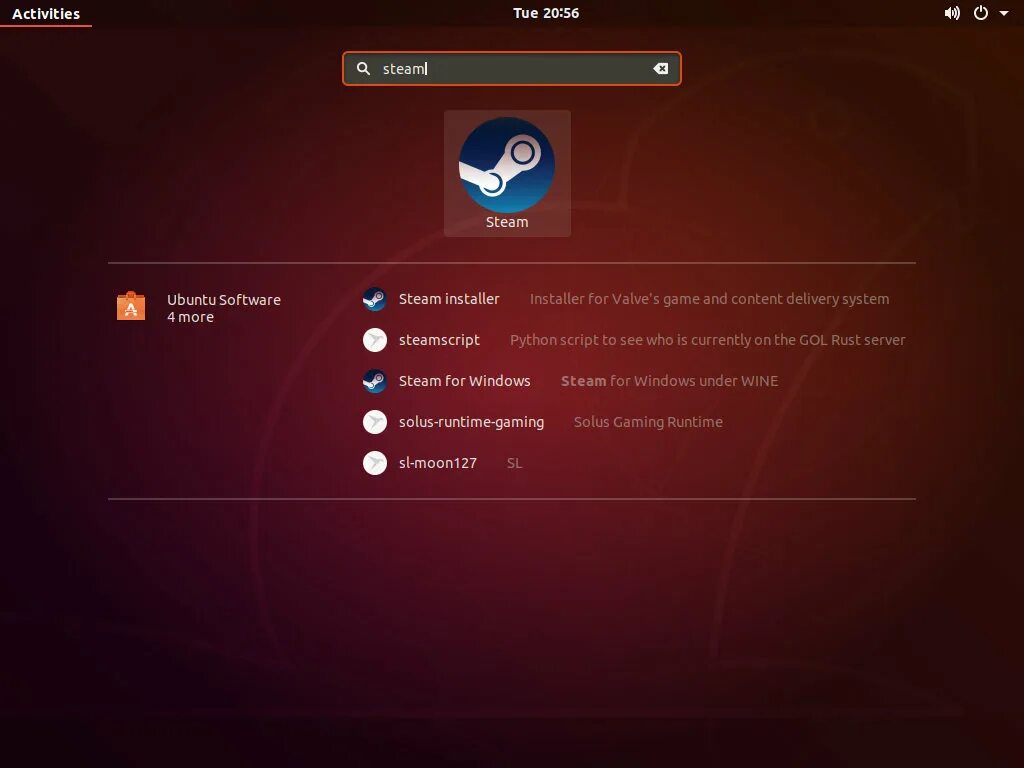Expand the system menu arrow

point(1004,13)
